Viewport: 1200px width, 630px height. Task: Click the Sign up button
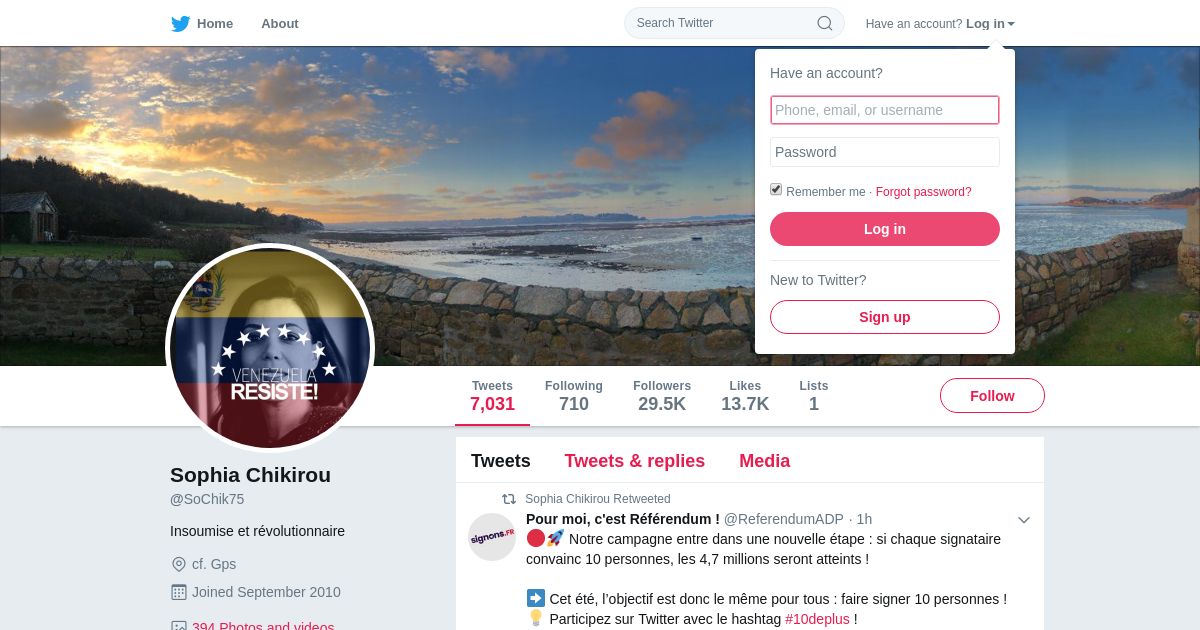[x=885, y=317]
